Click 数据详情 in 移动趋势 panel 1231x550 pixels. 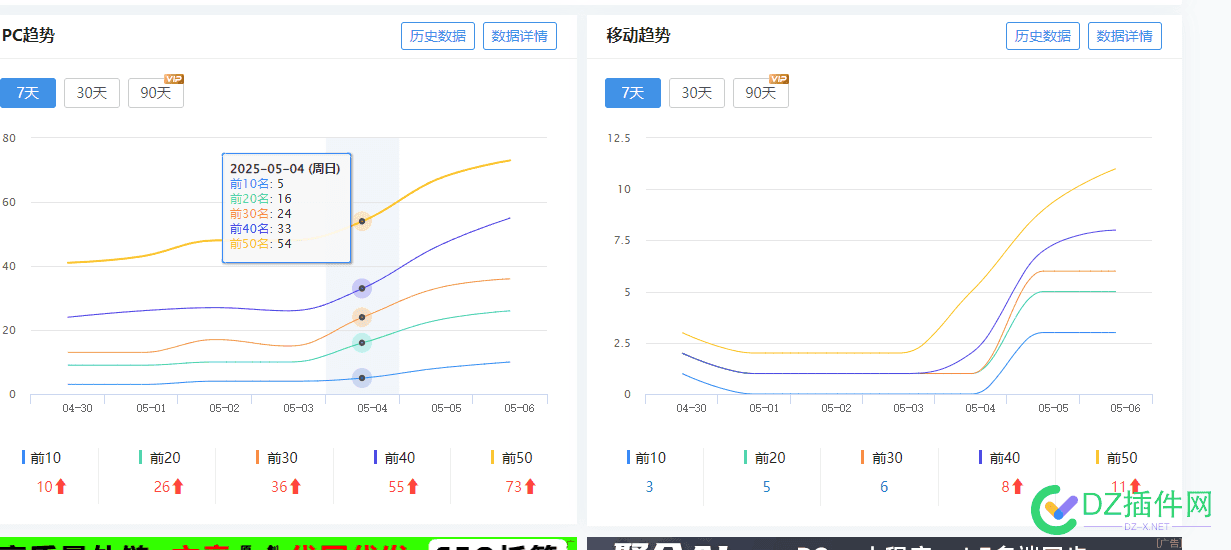(1125, 36)
